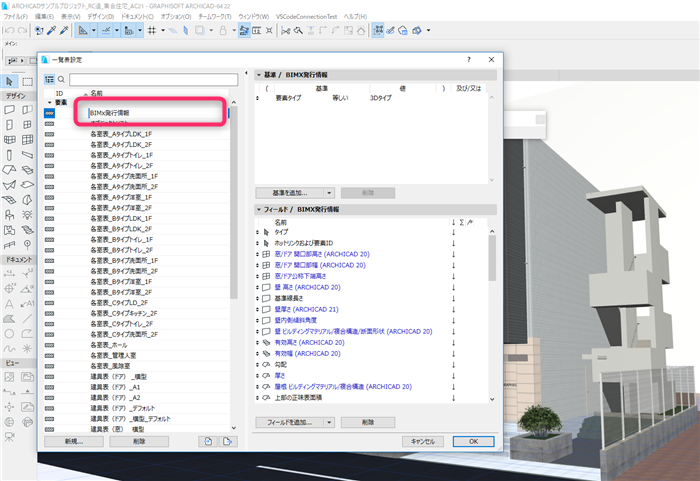Image resolution: width=700 pixels, height=481 pixels.
Task: Click the キャンセル button
Action: pyautogui.click(x=423, y=441)
